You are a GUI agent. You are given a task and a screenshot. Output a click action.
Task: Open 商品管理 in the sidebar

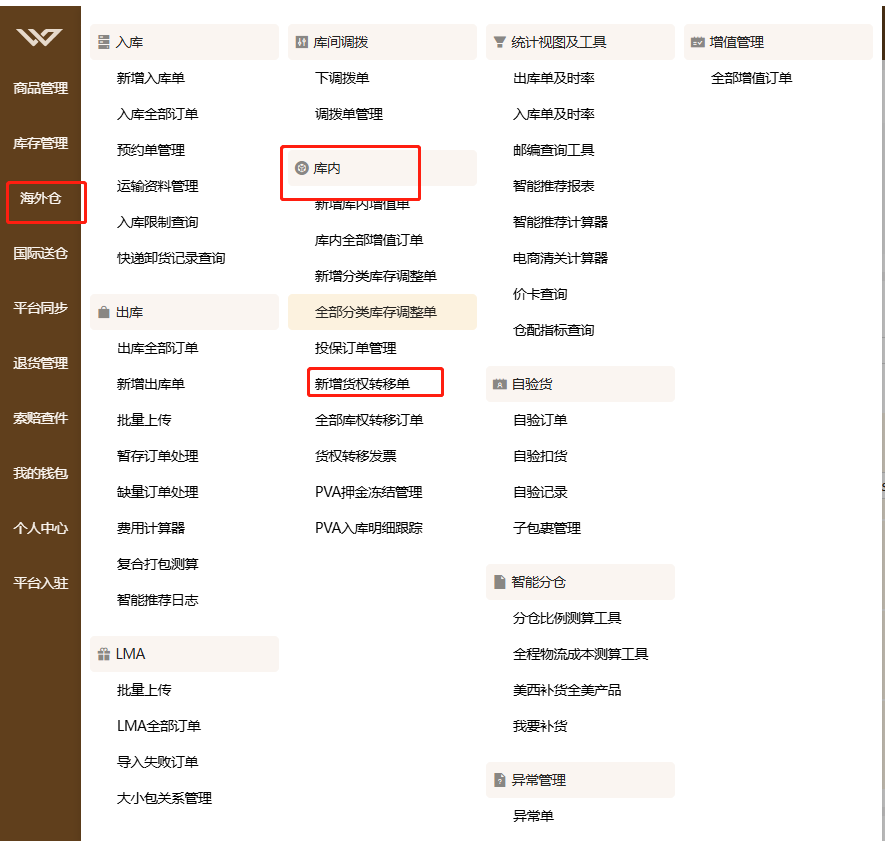tap(41, 89)
